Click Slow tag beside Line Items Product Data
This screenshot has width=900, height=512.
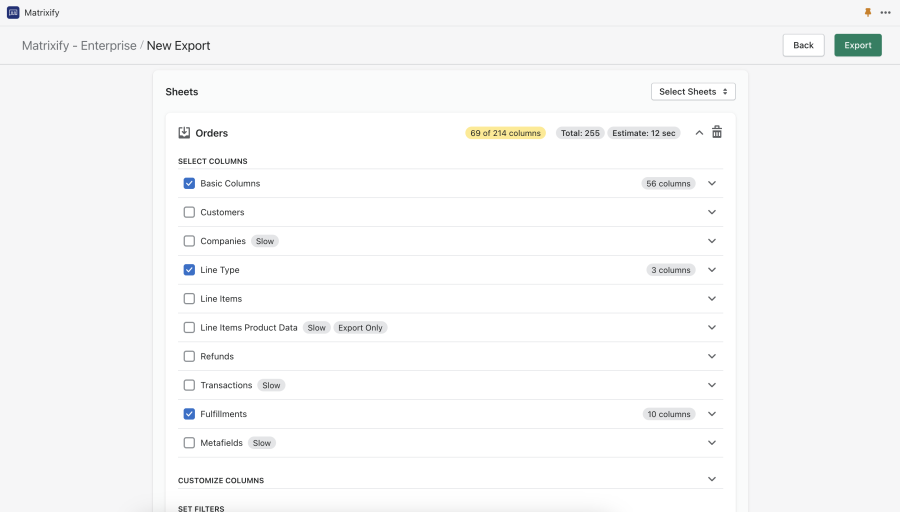click(x=316, y=328)
